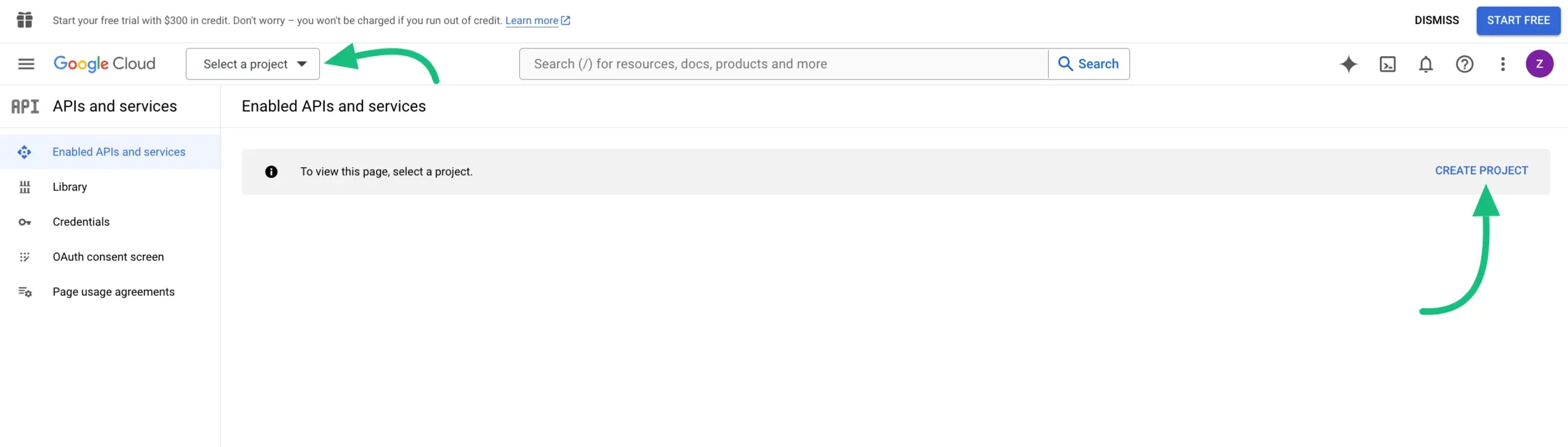Click the gift icon in trial banner
The image size is (1568, 447).
point(24,20)
